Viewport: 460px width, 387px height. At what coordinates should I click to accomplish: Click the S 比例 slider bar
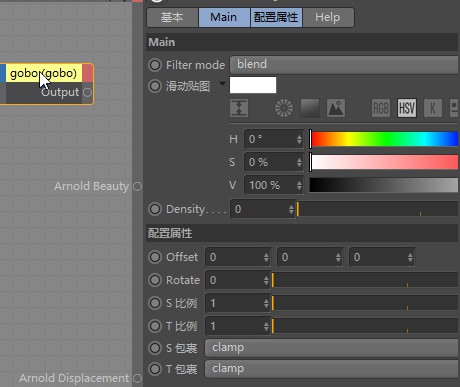pos(365,303)
